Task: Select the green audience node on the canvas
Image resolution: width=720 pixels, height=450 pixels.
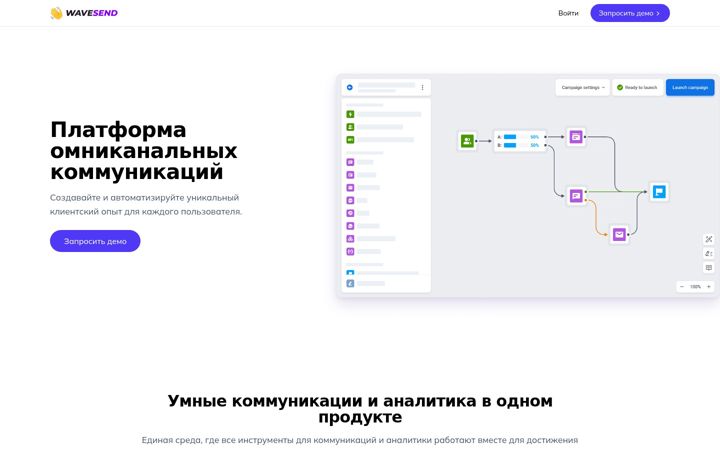Action: pos(467,141)
